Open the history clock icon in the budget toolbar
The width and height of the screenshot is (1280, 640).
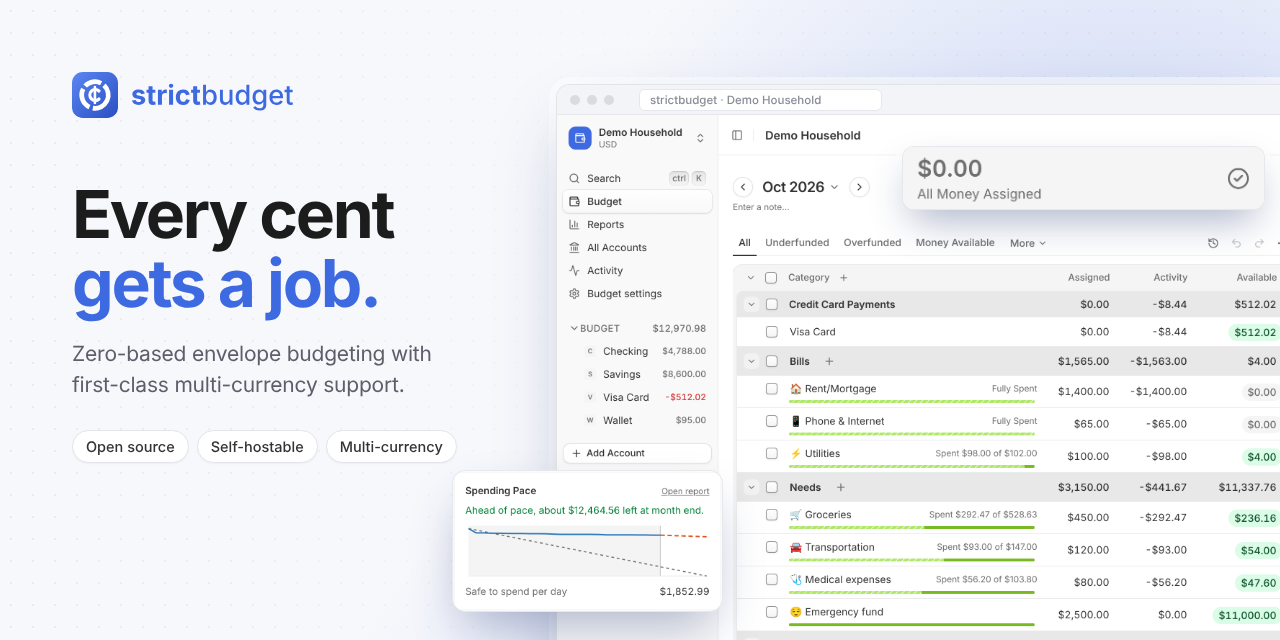point(1213,243)
